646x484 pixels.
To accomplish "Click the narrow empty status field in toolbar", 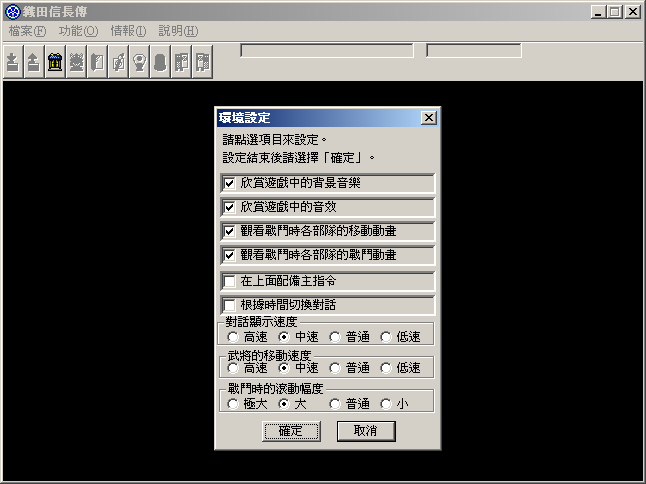I will (474, 51).
